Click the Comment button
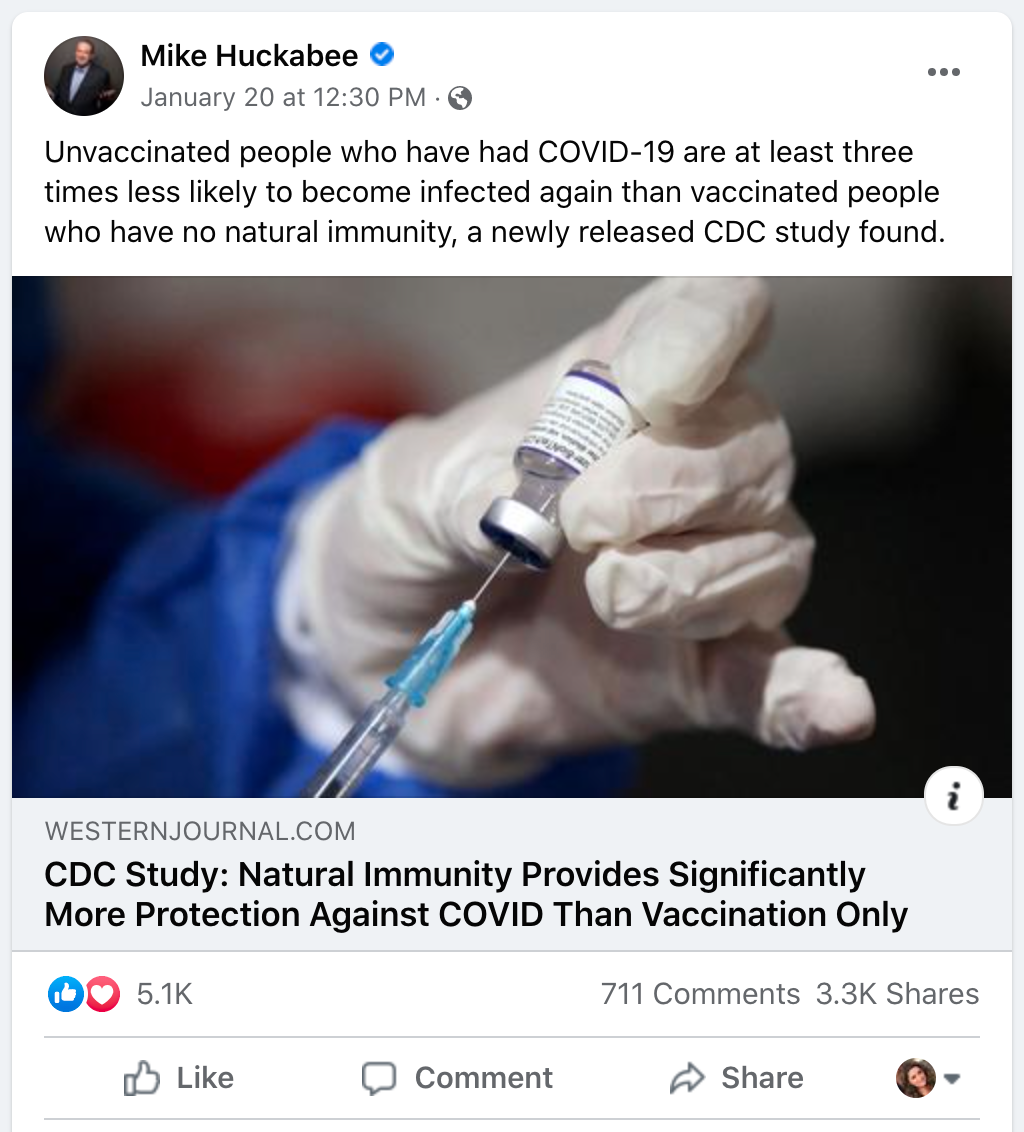Viewport: 1024px width, 1132px height. (457, 1078)
